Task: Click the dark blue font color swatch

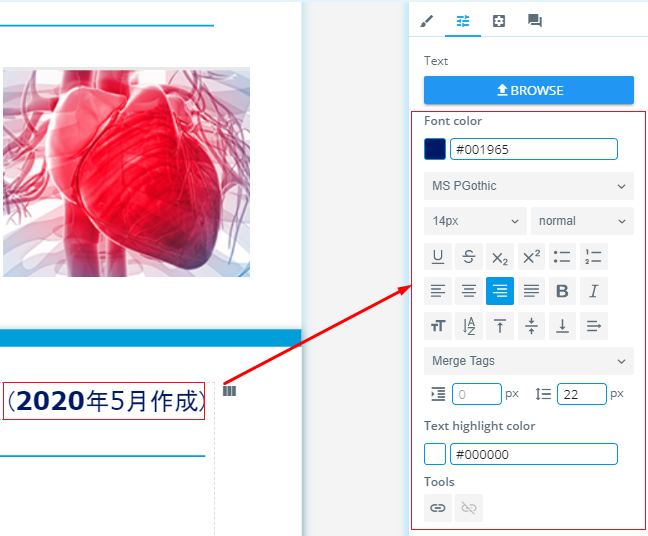Action: 435,149
